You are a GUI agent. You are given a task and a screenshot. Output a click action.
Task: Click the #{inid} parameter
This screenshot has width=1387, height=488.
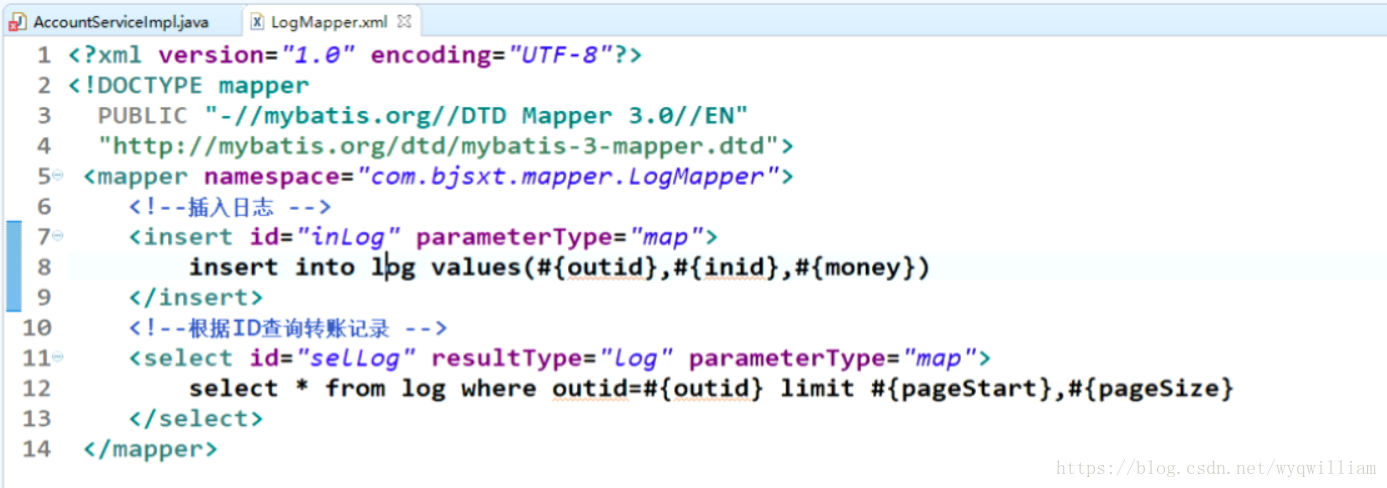tap(726, 267)
